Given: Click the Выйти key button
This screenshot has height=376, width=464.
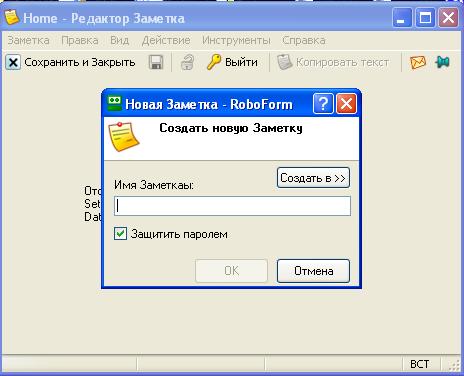Looking at the screenshot, I should click(x=232, y=62).
